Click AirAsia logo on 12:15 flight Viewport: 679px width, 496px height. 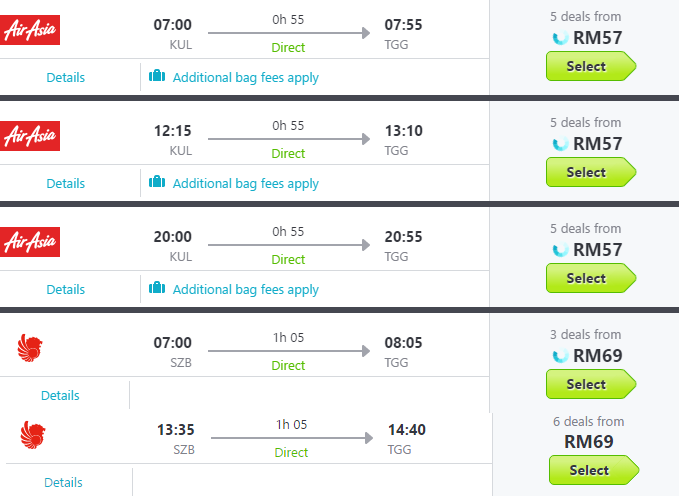pos(31,136)
